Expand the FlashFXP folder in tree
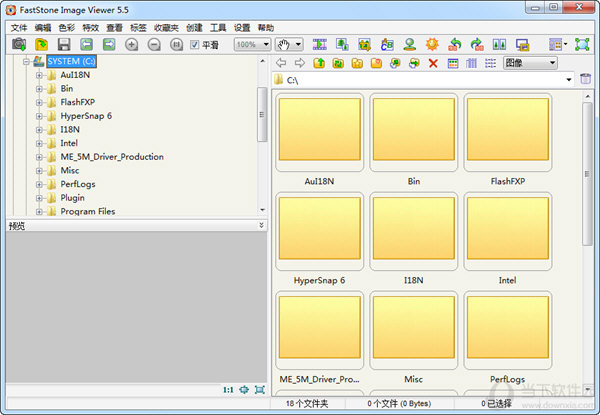 pos(39,103)
